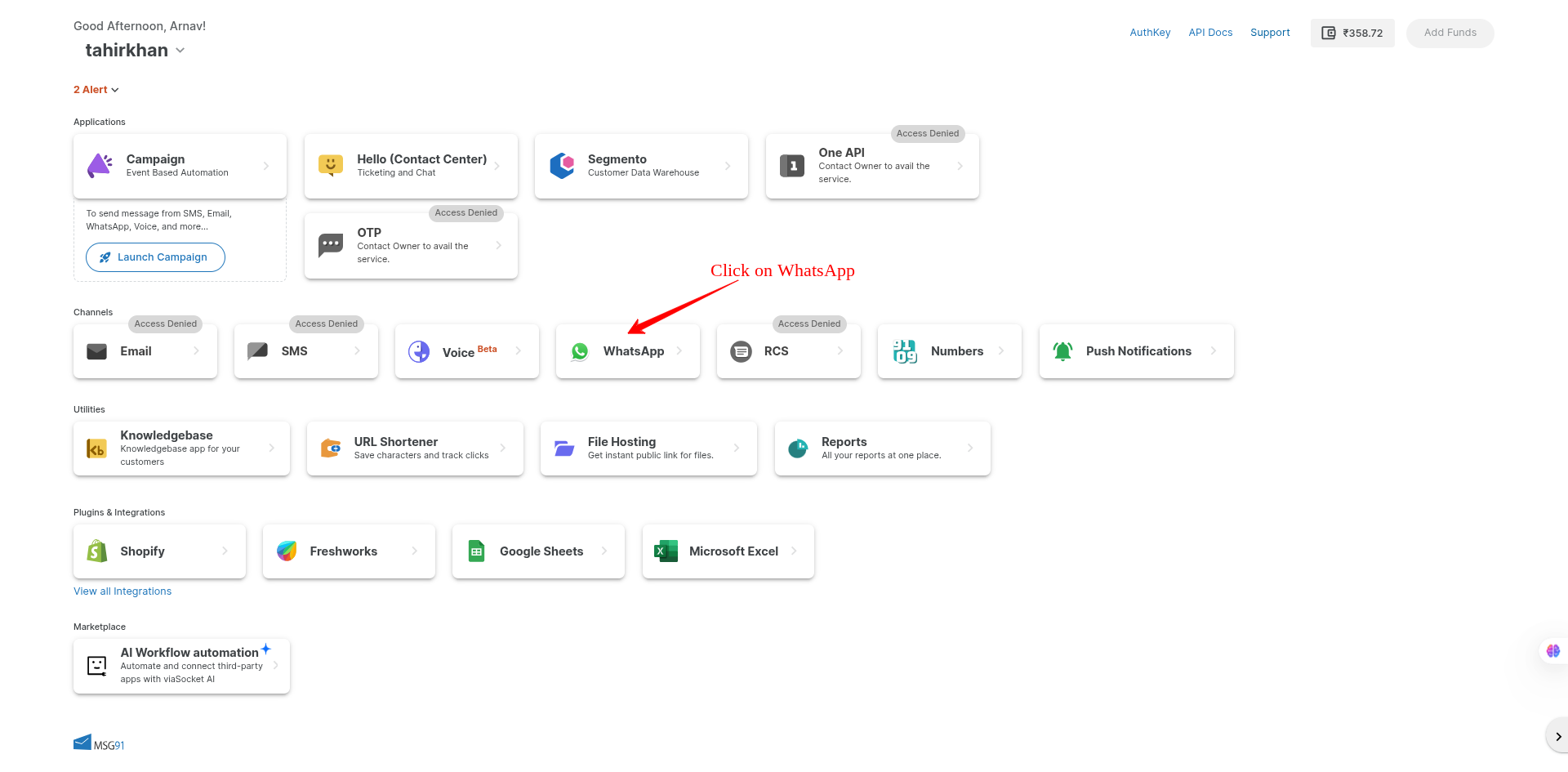Expand the tahirkhan workspace dropdown
This screenshot has width=1568, height=772.
point(180,51)
